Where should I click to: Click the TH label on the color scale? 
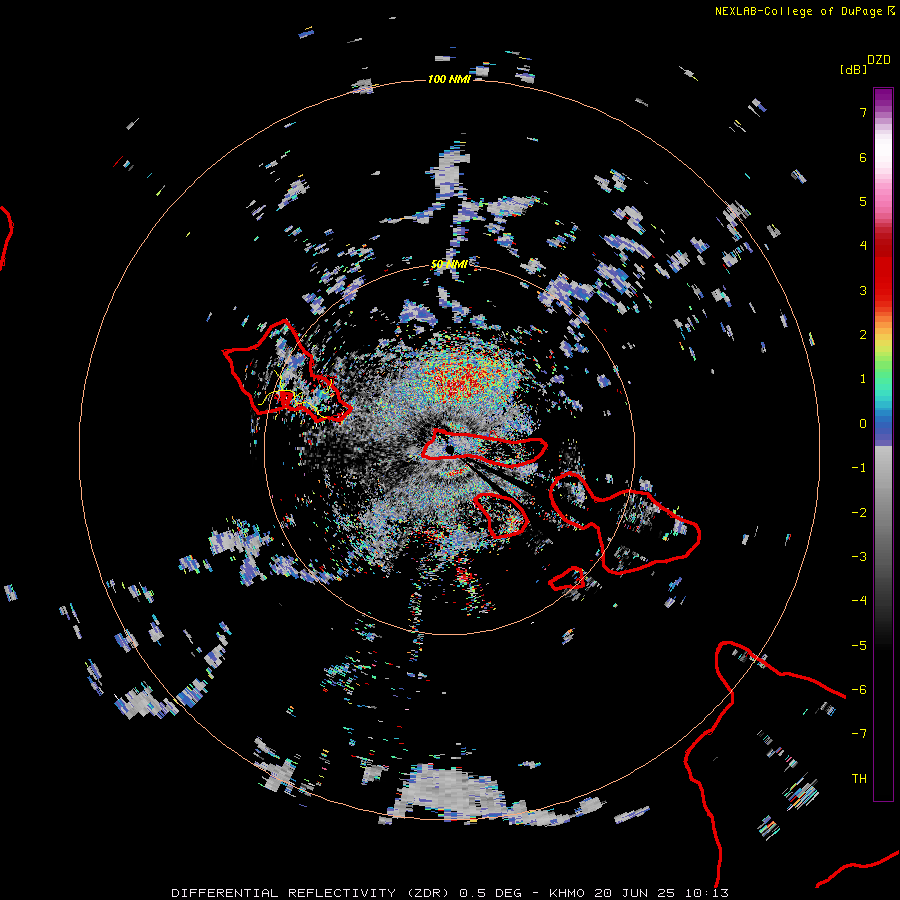click(859, 778)
